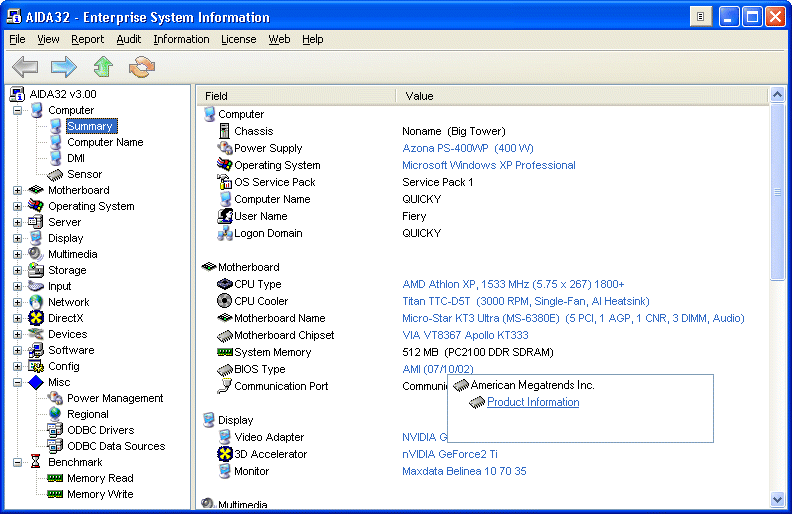This screenshot has width=792, height=514.
Task: Collapse the Computer tree node
Action: tap(17, 110)
